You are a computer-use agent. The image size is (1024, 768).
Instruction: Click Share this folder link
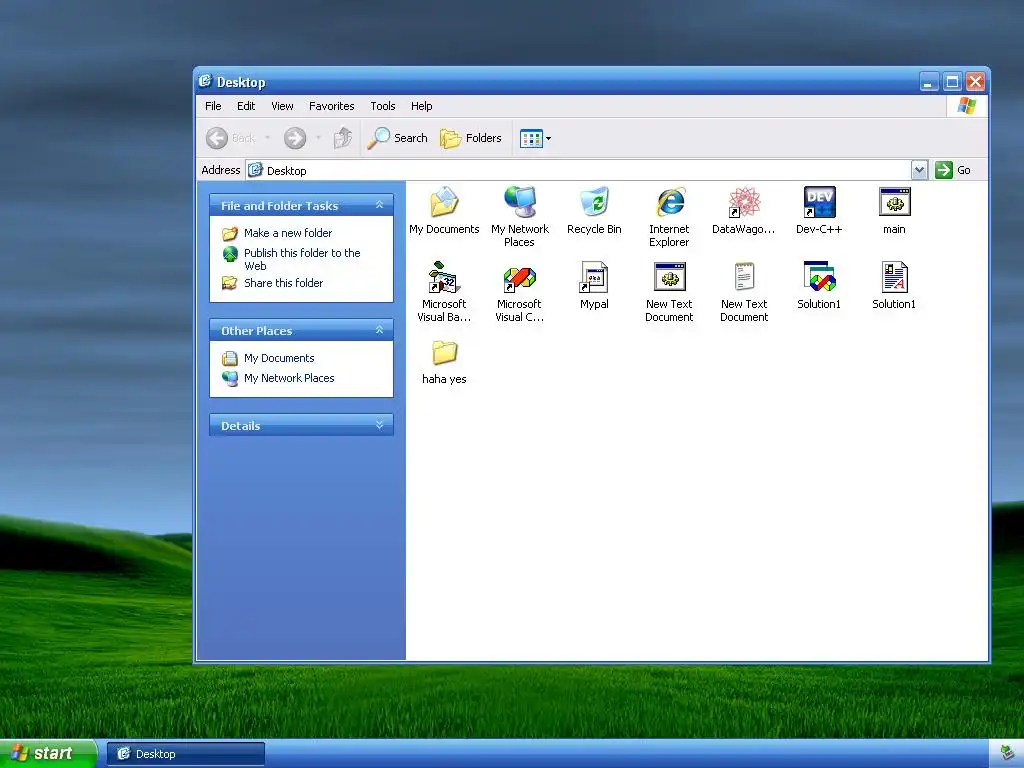point(283,283)
